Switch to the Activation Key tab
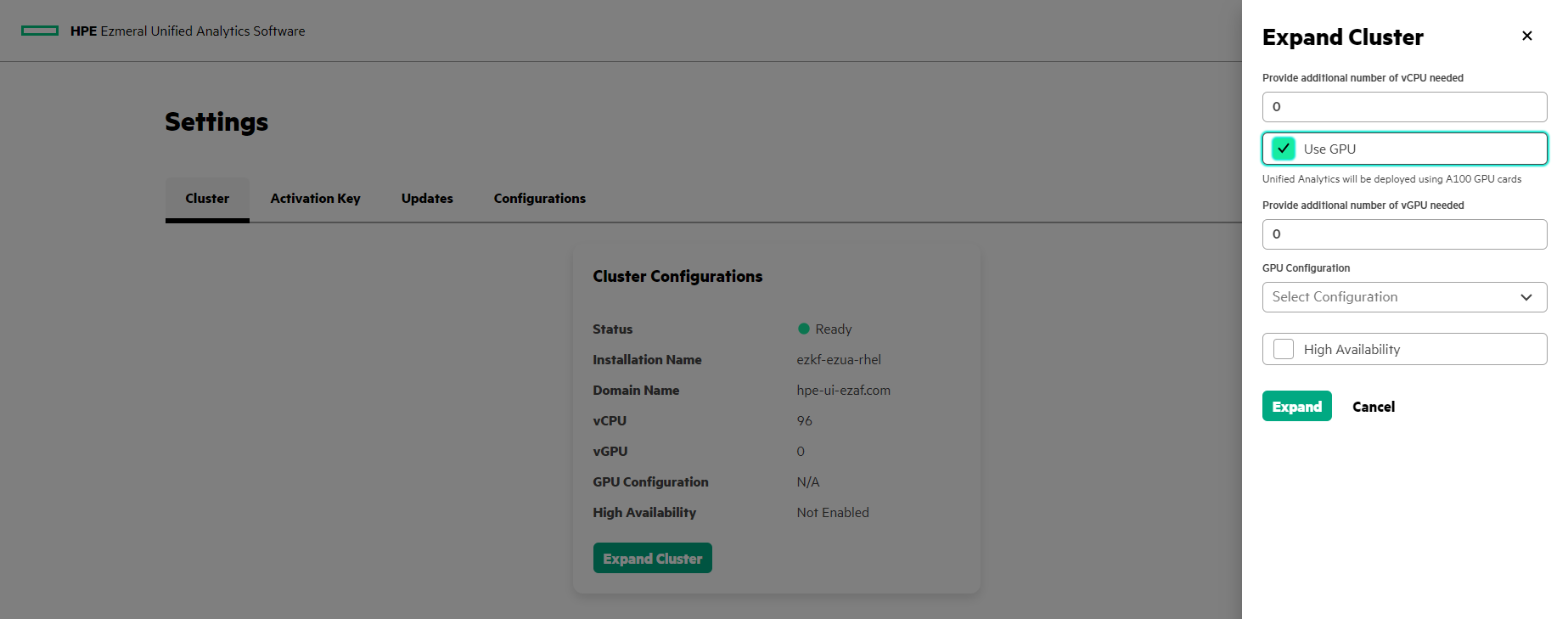 click(315, 199)
